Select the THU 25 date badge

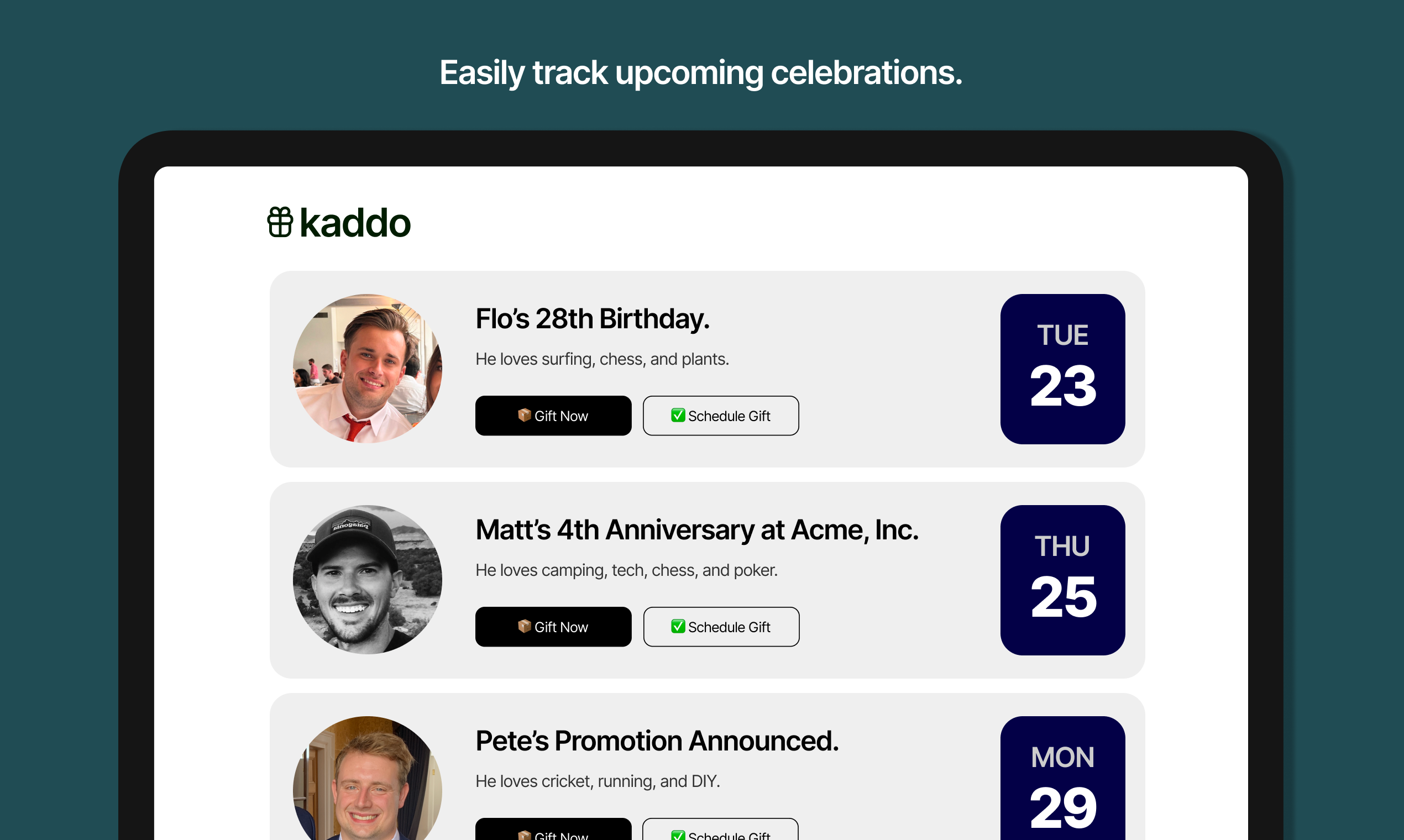click(1062, 580)
